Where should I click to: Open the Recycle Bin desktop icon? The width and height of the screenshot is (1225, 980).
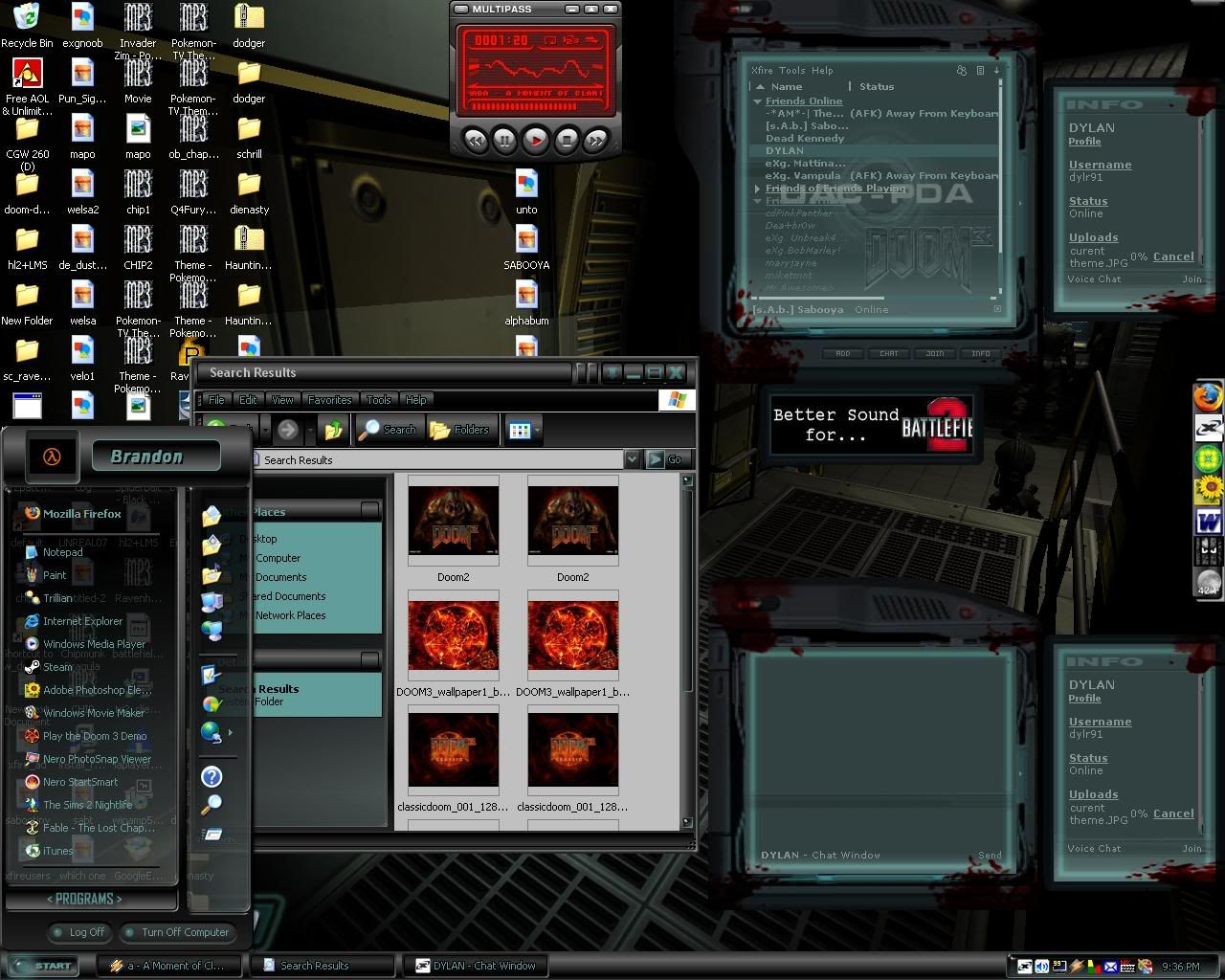pyautogui.click(x=27, y=24)
